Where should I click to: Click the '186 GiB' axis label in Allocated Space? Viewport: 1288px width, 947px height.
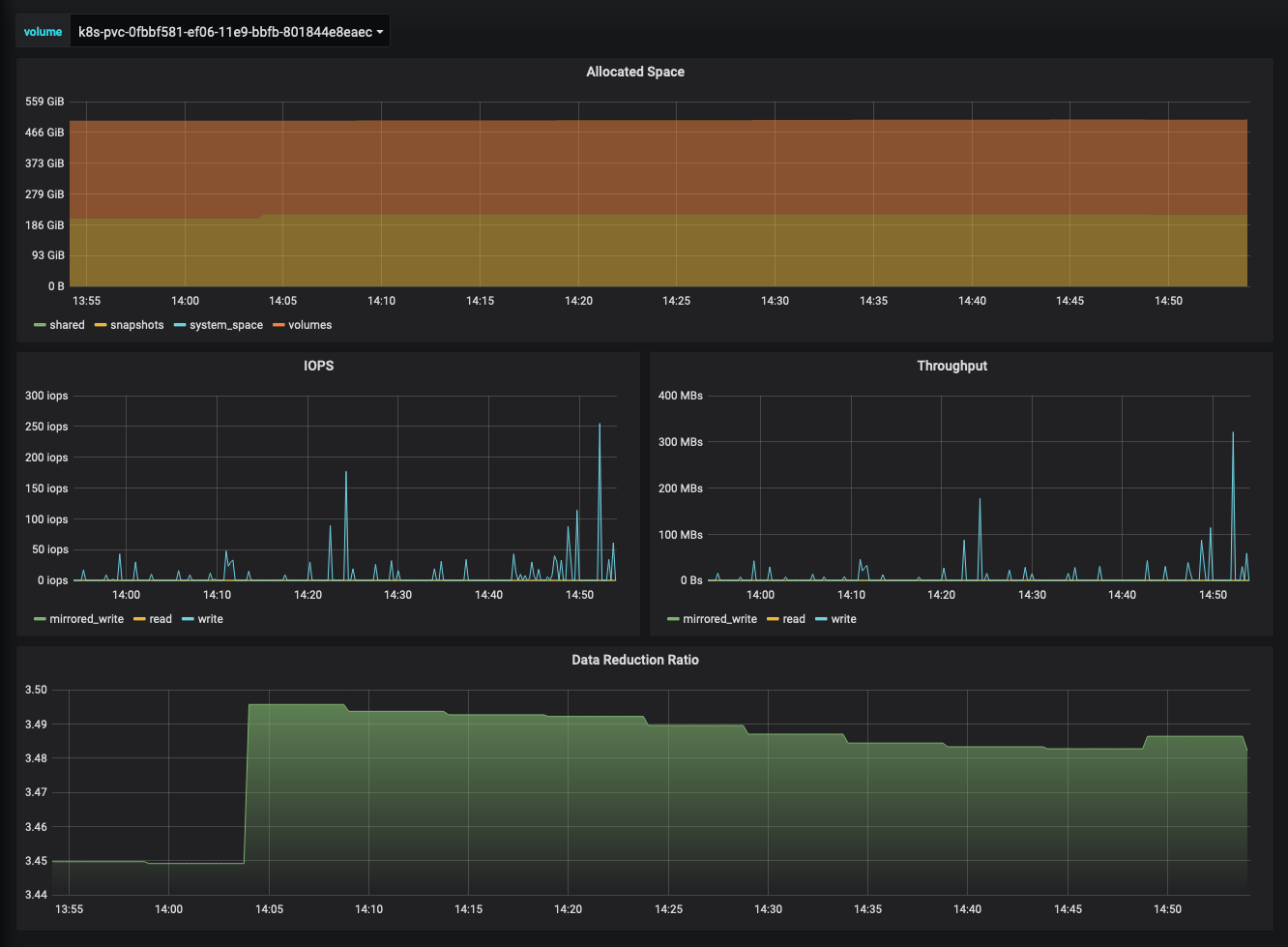(44, 225)
